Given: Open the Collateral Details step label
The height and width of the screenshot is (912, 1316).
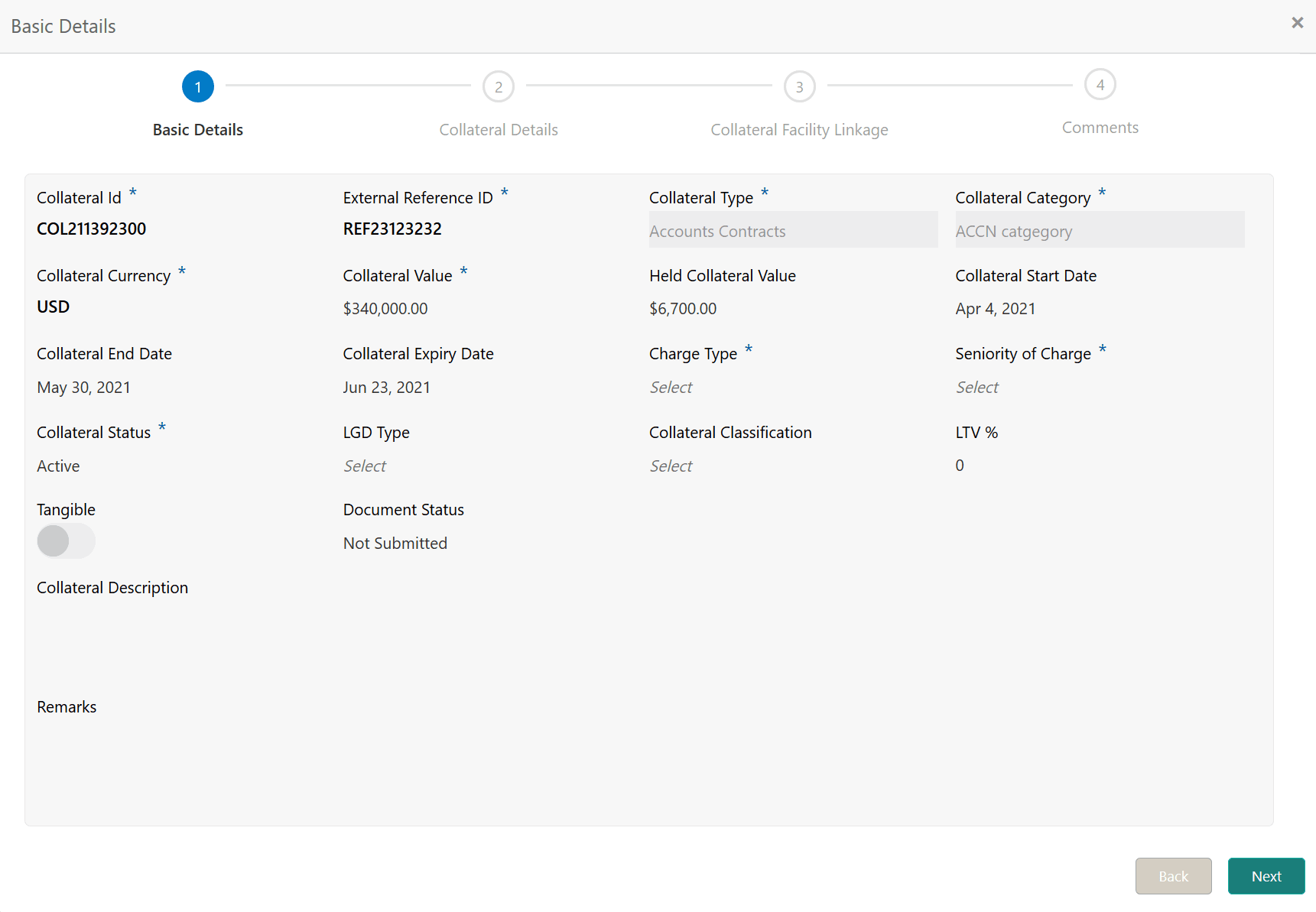Looking at the screenshot, I should coord(499,130).
